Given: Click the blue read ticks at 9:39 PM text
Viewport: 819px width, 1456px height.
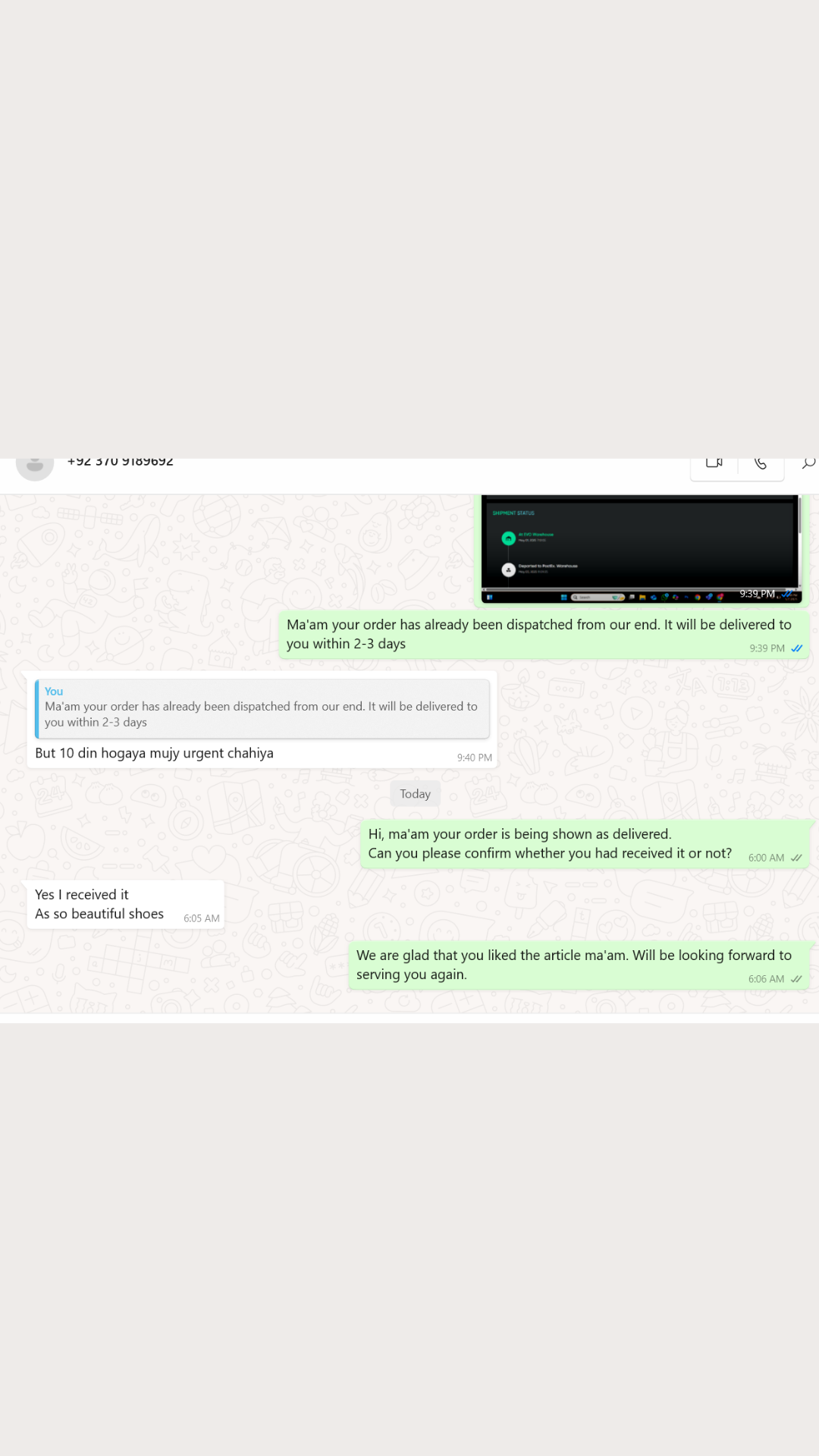Looking at the screenshot, I should (x=796, y=648).
